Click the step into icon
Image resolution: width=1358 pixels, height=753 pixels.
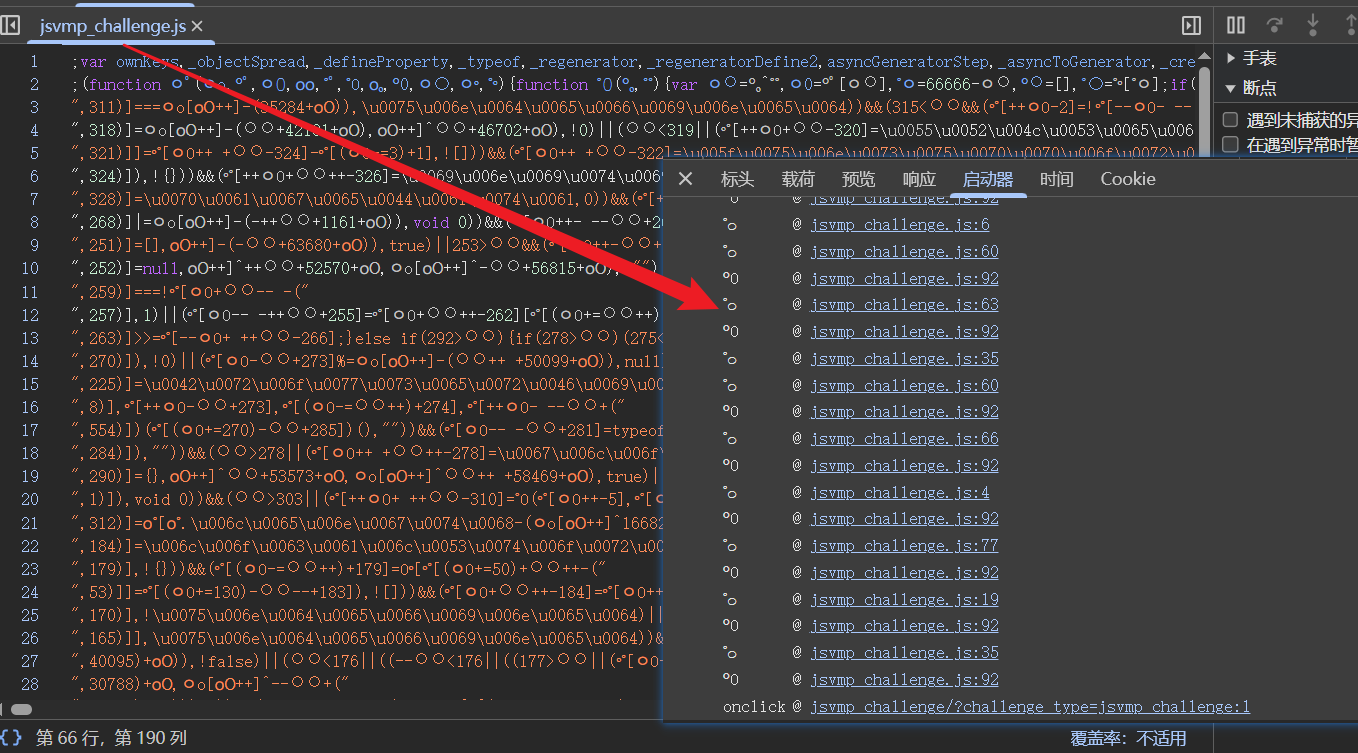coord(1313,25)
